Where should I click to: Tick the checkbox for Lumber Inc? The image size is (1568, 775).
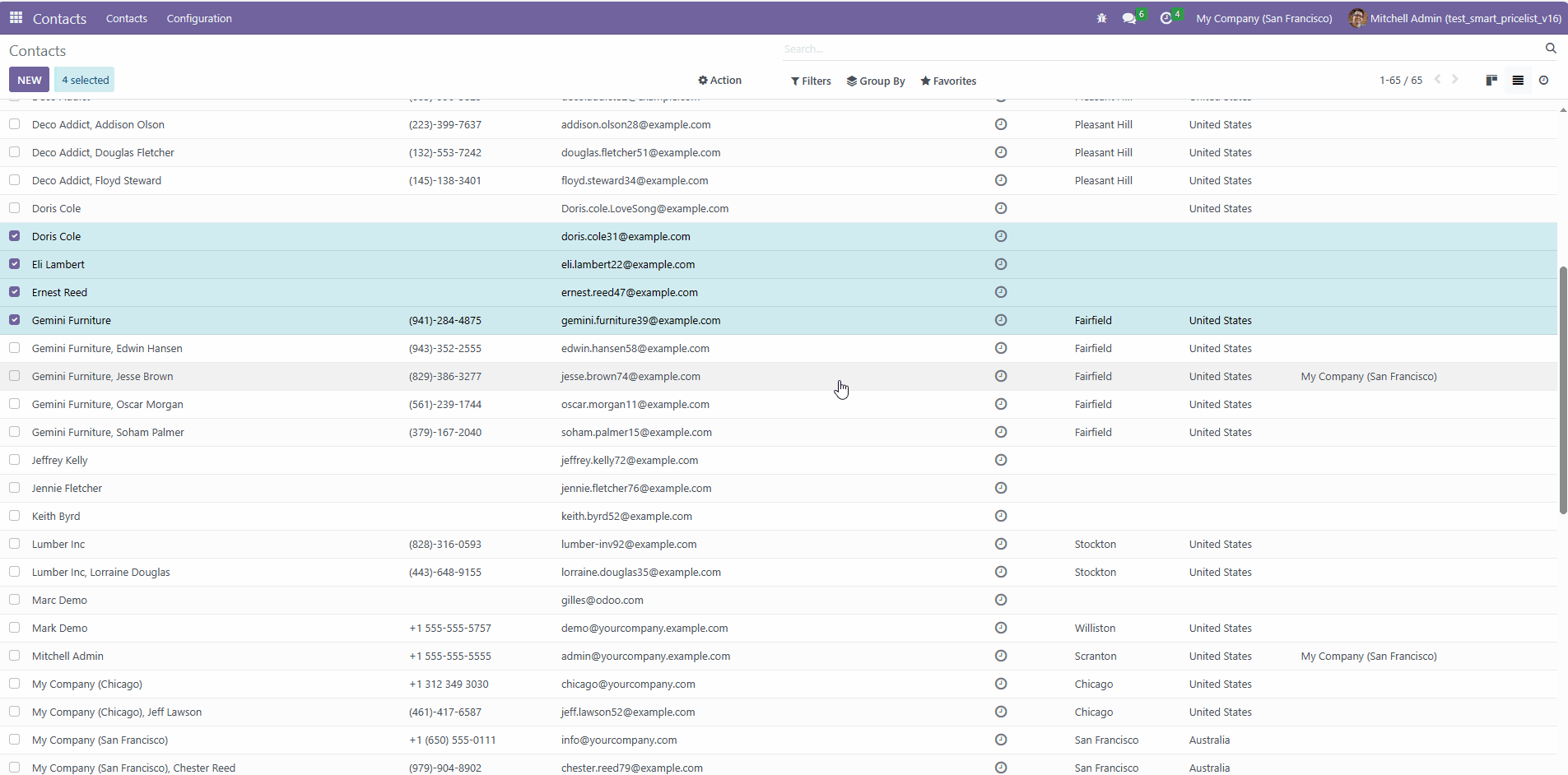tap(15, 544)
